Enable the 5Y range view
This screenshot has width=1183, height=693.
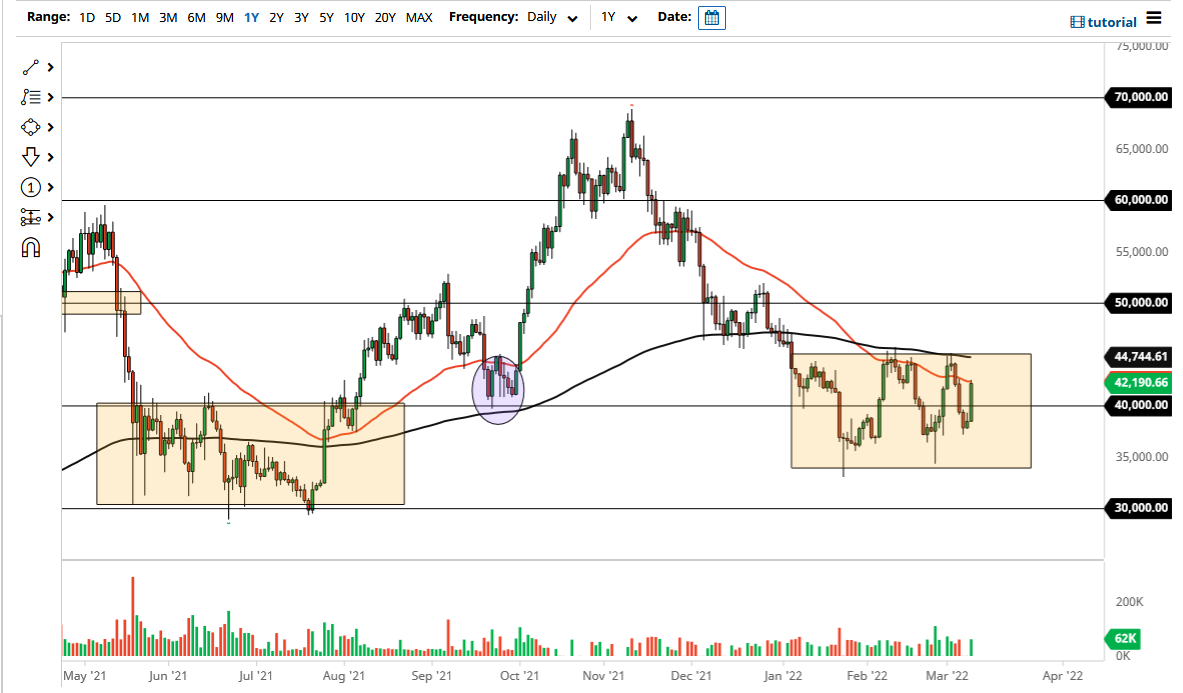coord(325,17)
